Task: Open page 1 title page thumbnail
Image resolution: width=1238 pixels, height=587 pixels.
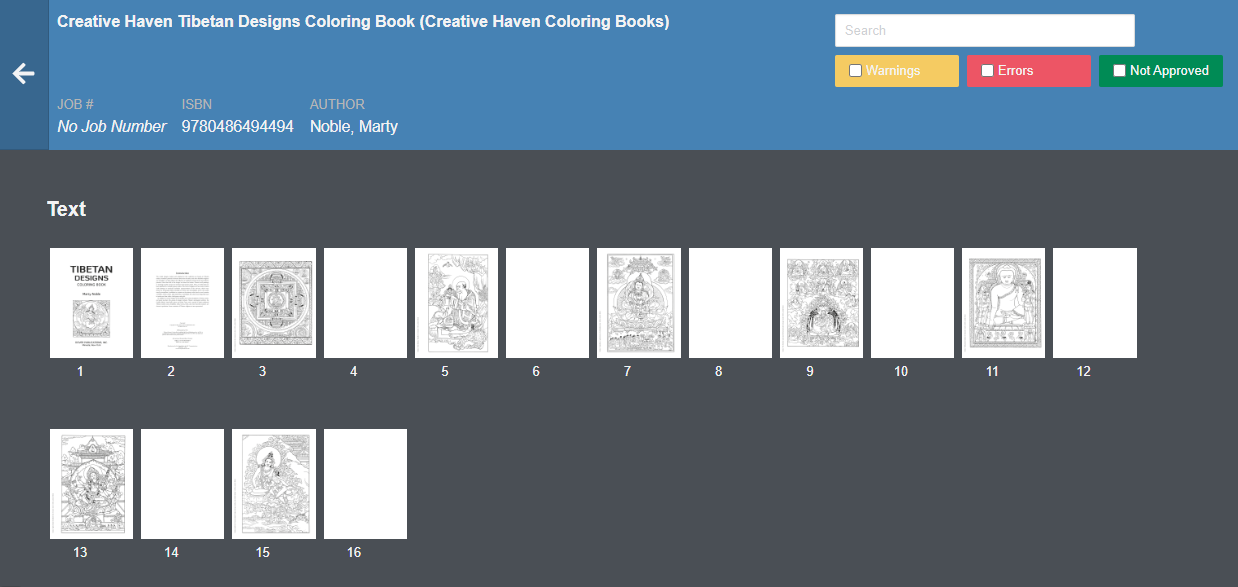Action: click(x=91, y=303)
